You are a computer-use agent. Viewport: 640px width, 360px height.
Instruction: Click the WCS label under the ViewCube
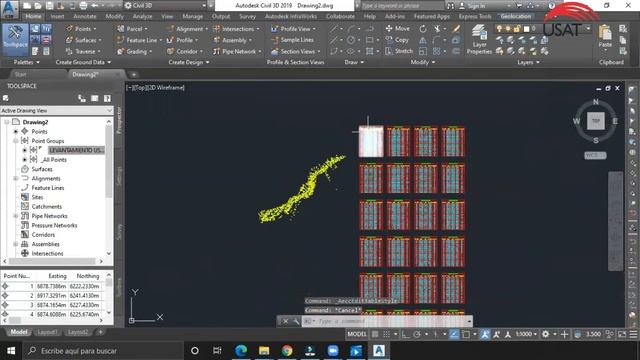click(x=595, y=156)
